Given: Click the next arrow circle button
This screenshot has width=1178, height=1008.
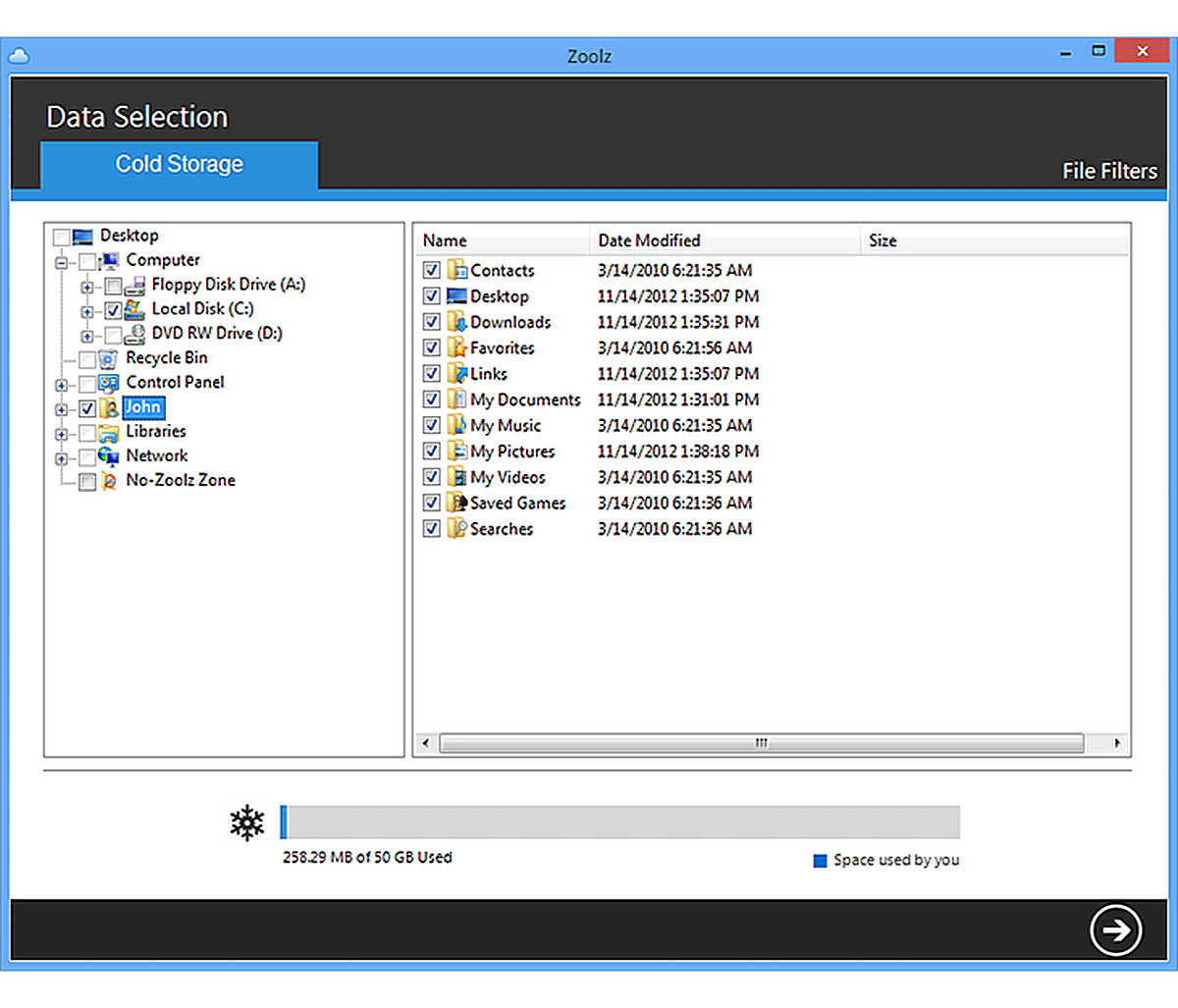Looking at the screenshot, I should [x=1116, y=928].
